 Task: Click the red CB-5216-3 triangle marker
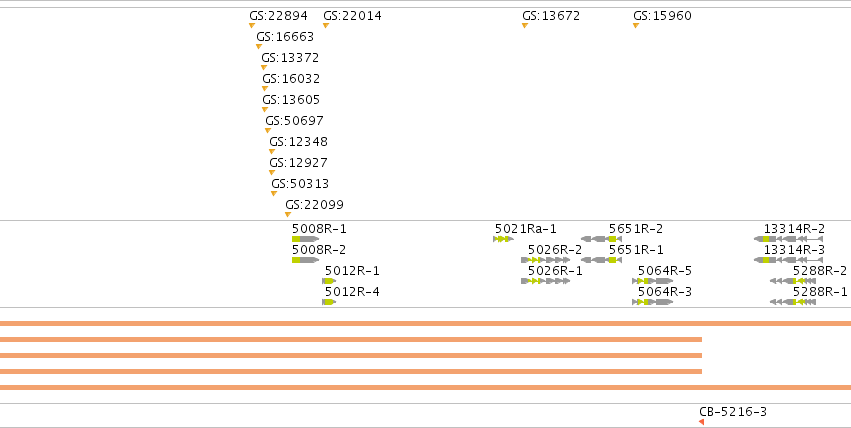tap(702, 422)
